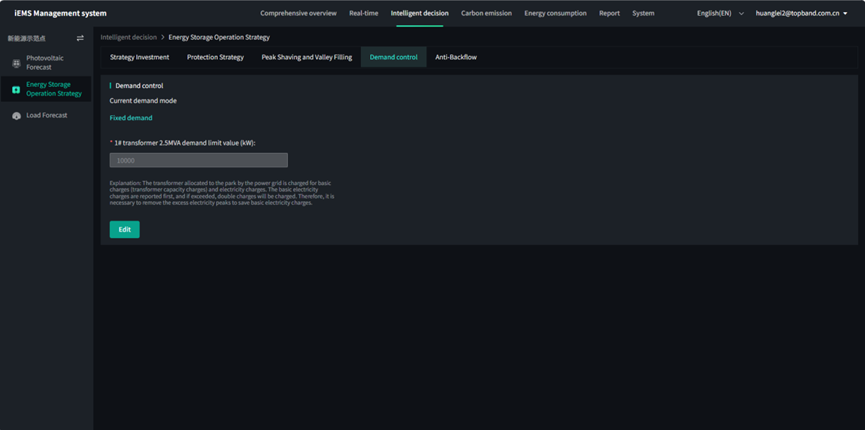Image resolution: width=865 pixels, height=430 pixels.
Task: Select the Carbon emission menu item
Action: point(486,13)
